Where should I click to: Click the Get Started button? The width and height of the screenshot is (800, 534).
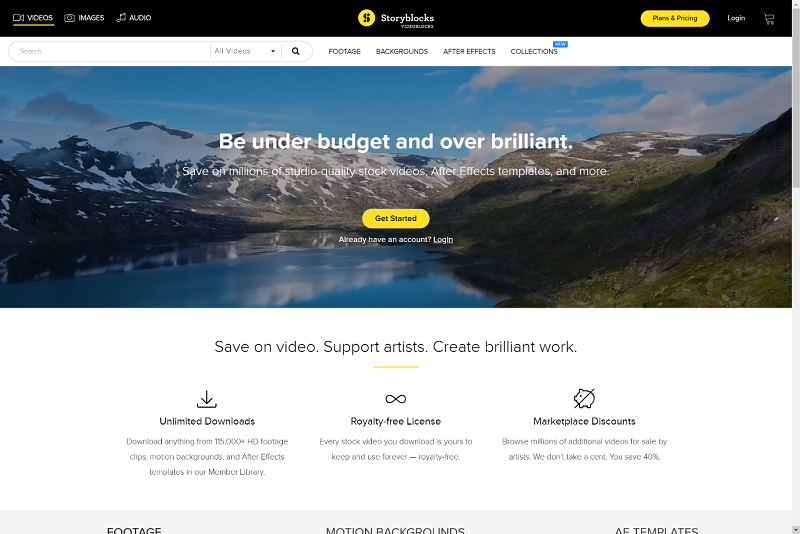[396, 218]
